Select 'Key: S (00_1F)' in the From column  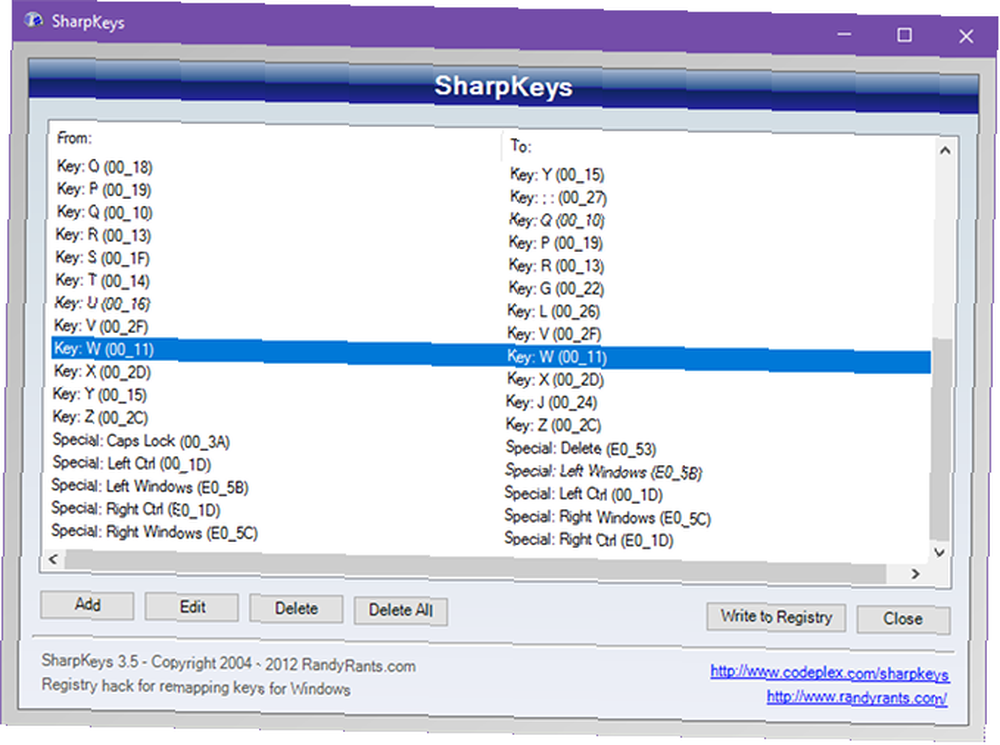[103, 258]
